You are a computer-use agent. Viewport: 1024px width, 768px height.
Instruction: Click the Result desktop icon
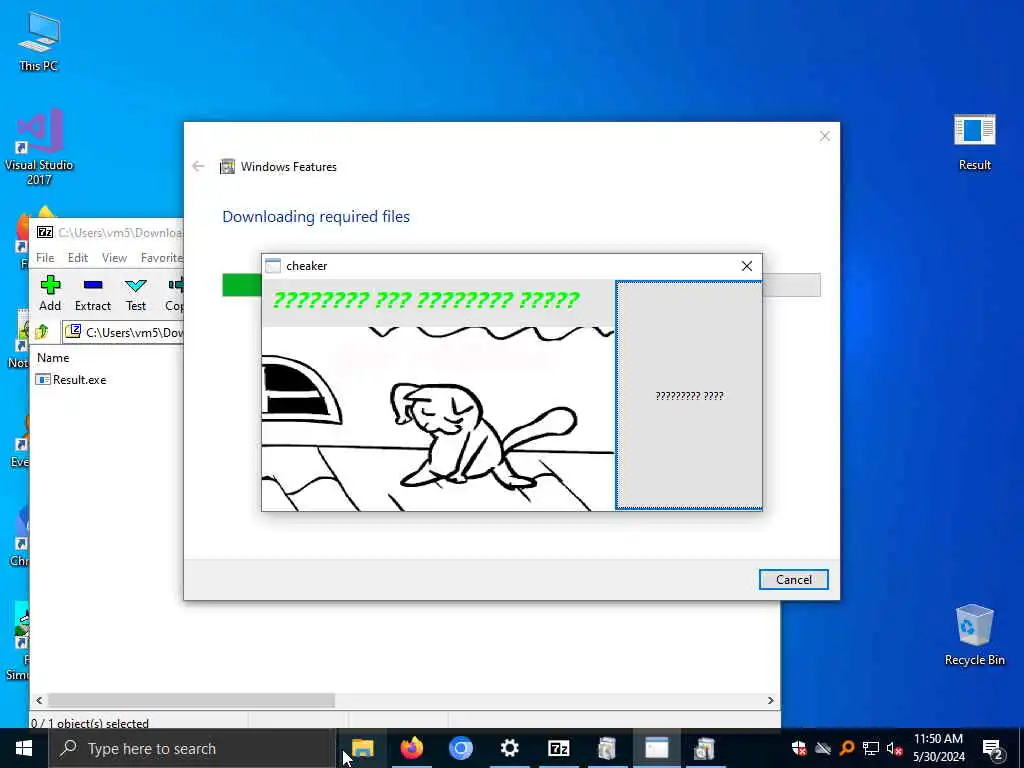(974, 142)
